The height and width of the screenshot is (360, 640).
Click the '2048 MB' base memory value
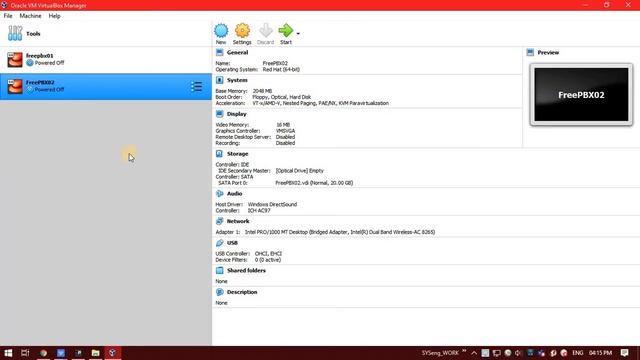[x=262, y=91]
